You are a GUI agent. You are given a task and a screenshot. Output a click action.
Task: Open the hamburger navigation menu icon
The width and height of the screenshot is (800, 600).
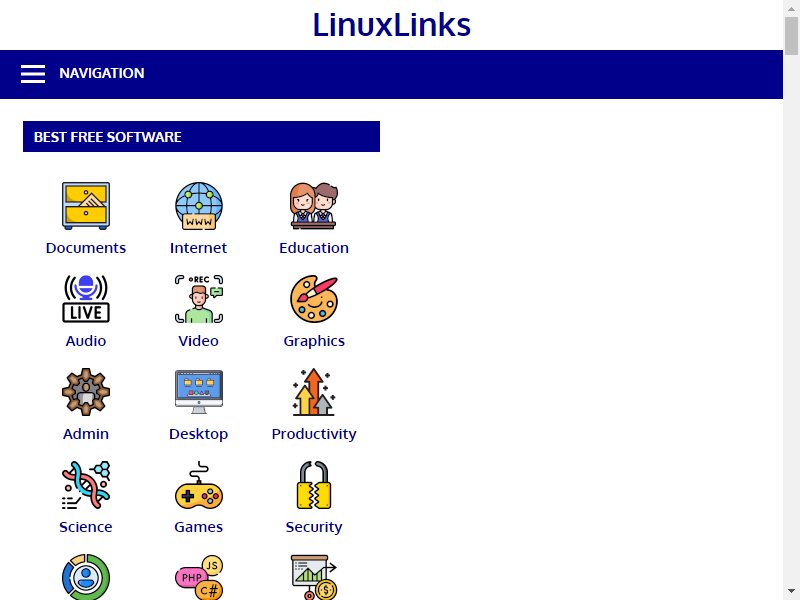[x=33, y=74]
